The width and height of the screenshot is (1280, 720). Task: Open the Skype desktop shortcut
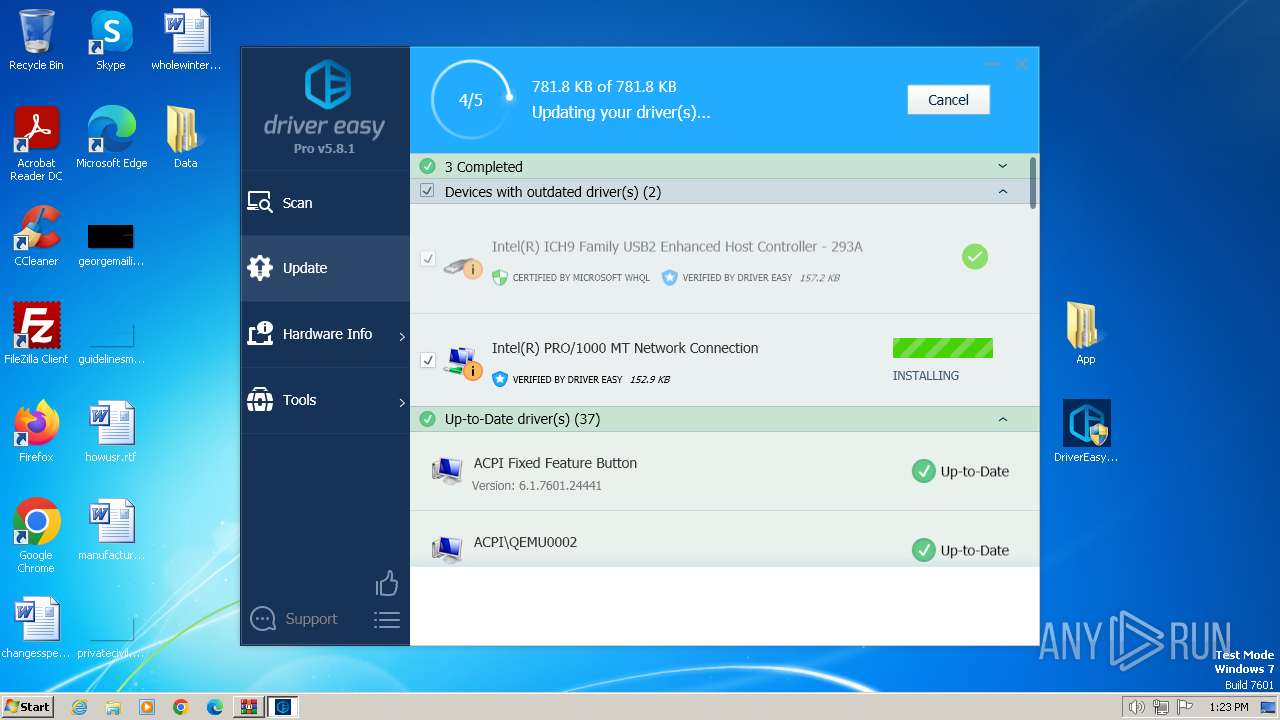tap(110, 40)
